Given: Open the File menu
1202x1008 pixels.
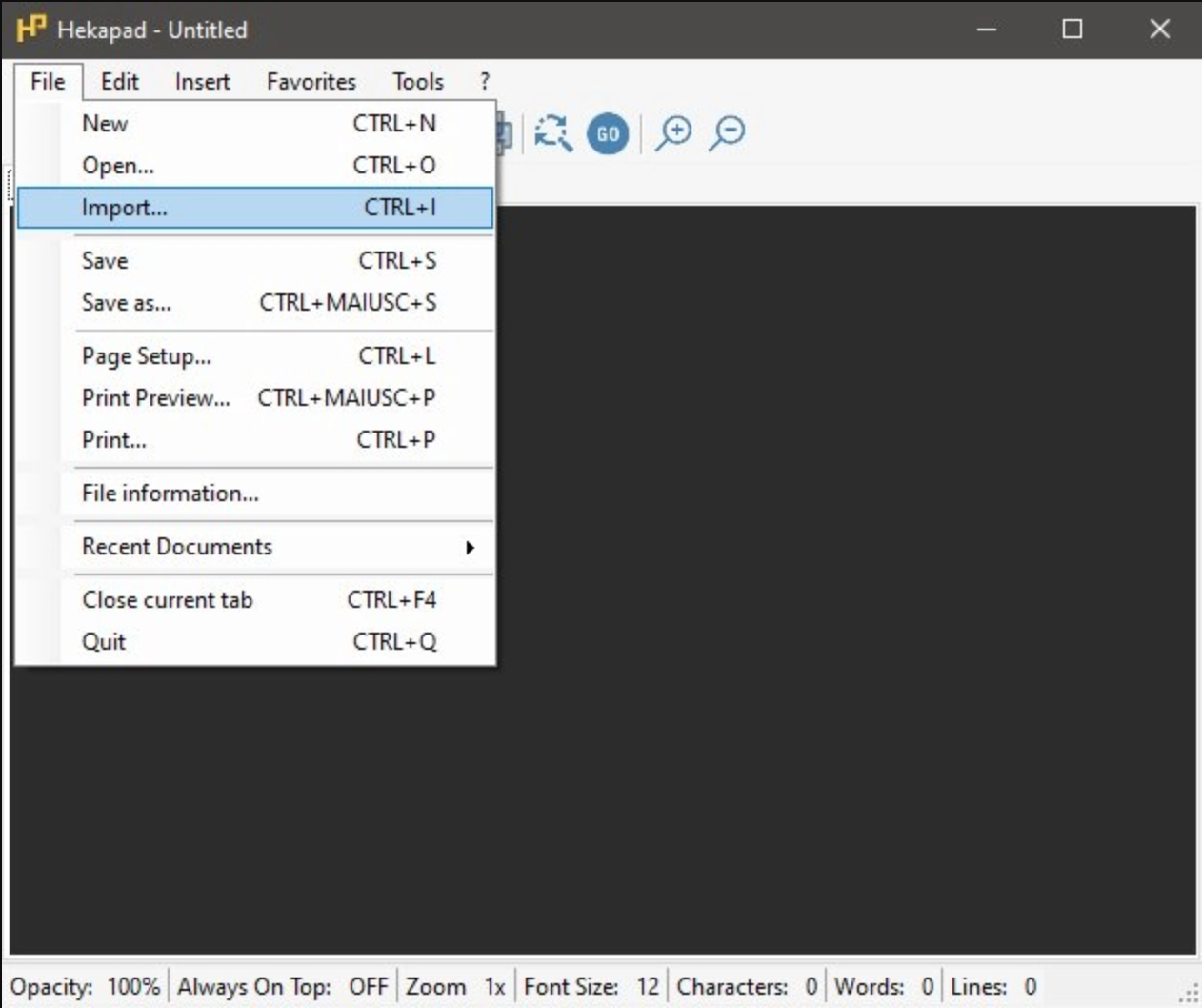Looking at the screenshot, I should pos(48,81).
